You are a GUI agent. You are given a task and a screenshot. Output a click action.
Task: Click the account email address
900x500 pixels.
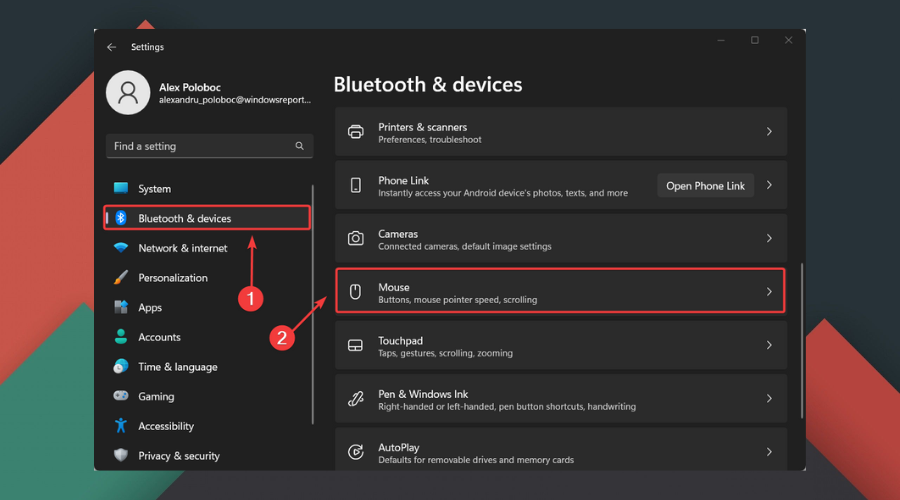235,100
